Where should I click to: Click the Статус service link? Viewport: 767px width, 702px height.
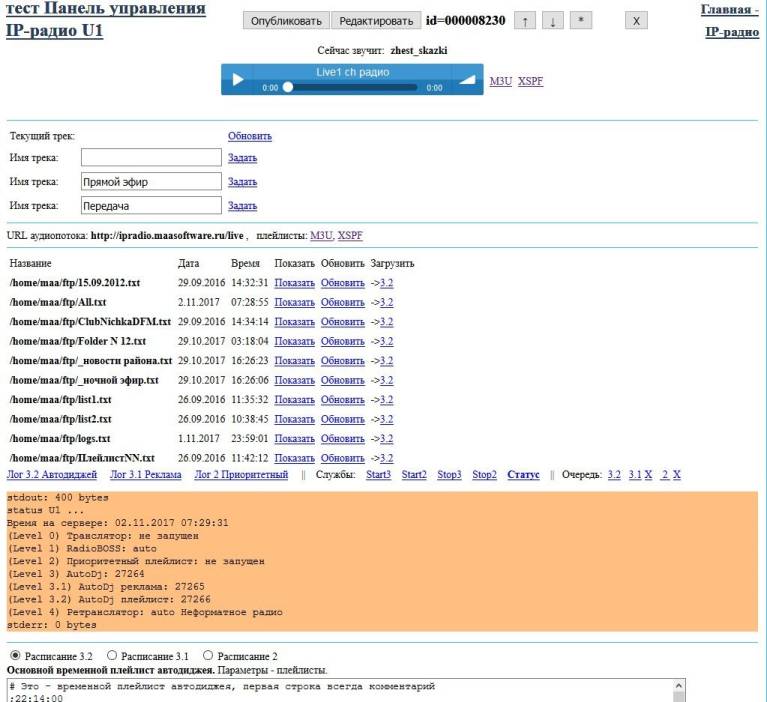(x=523, y=475)
